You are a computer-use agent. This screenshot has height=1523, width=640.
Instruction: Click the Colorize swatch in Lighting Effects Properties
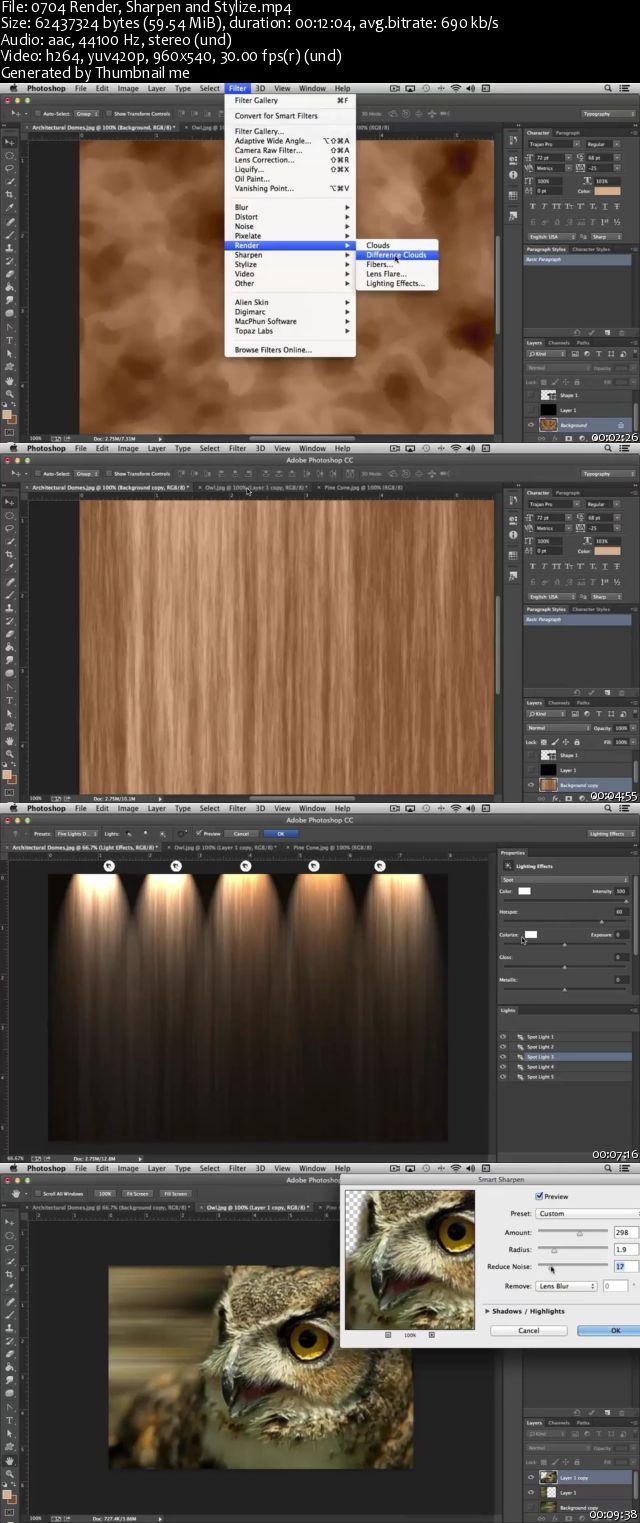(531, 935)
